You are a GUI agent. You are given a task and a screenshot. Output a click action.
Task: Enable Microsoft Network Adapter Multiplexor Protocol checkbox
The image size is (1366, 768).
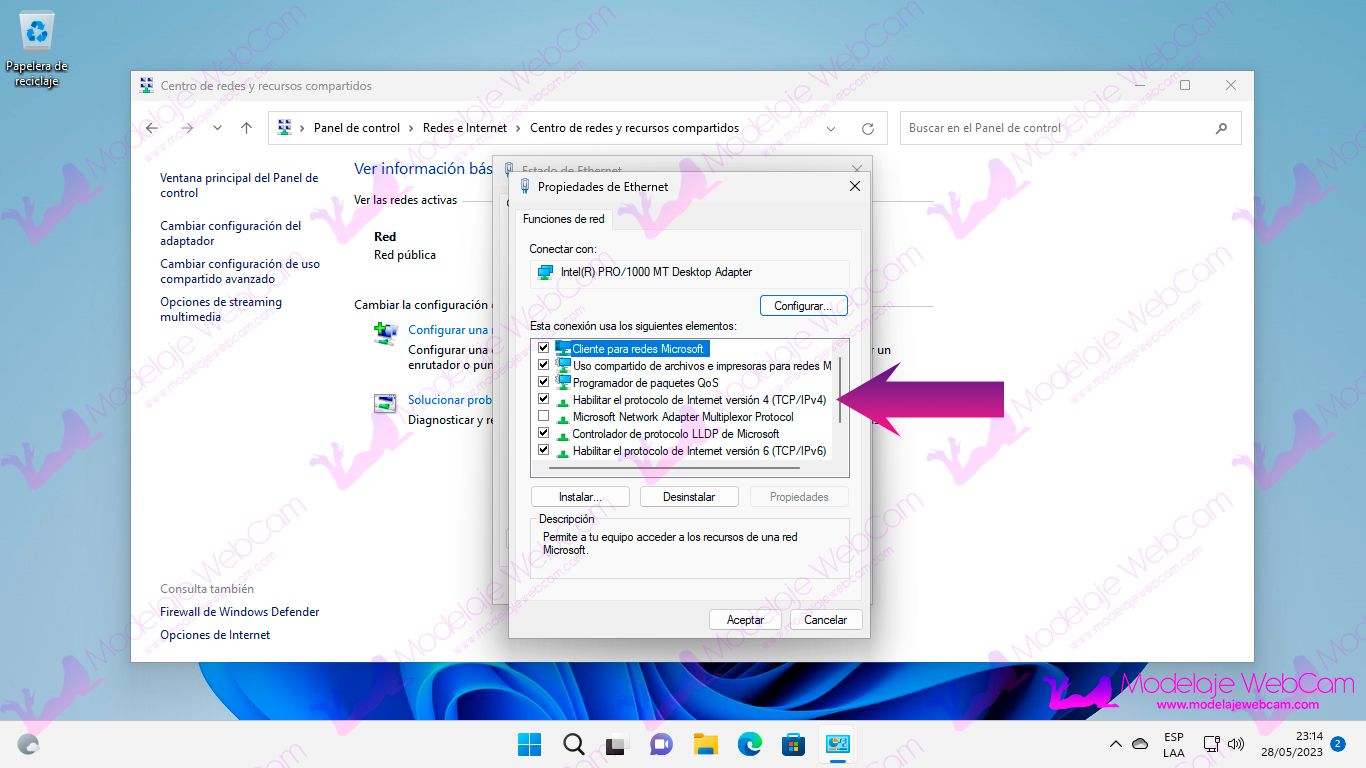(544, 416)
